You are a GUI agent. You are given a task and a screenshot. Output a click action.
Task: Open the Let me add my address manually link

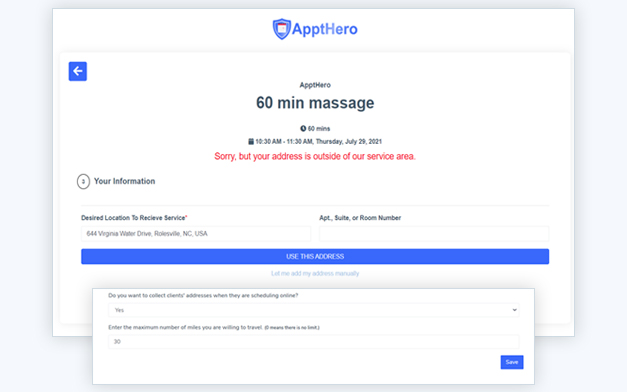315,274
